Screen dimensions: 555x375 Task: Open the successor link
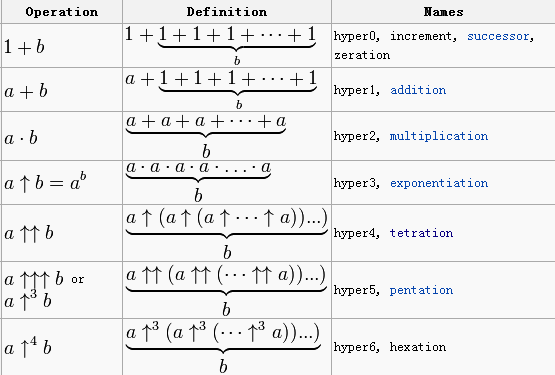coord(498,36)
